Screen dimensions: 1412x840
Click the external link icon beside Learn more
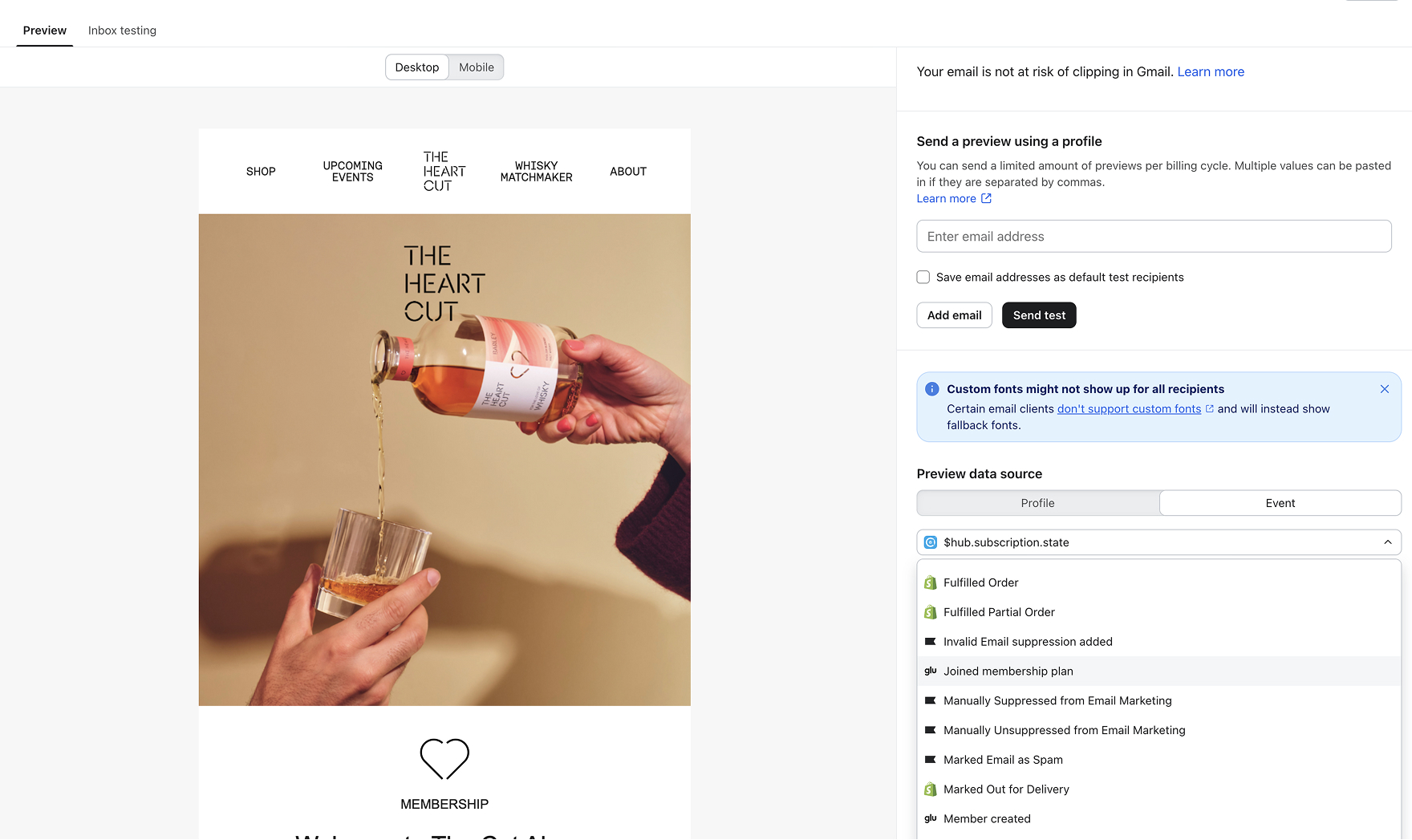pos(986,198)
